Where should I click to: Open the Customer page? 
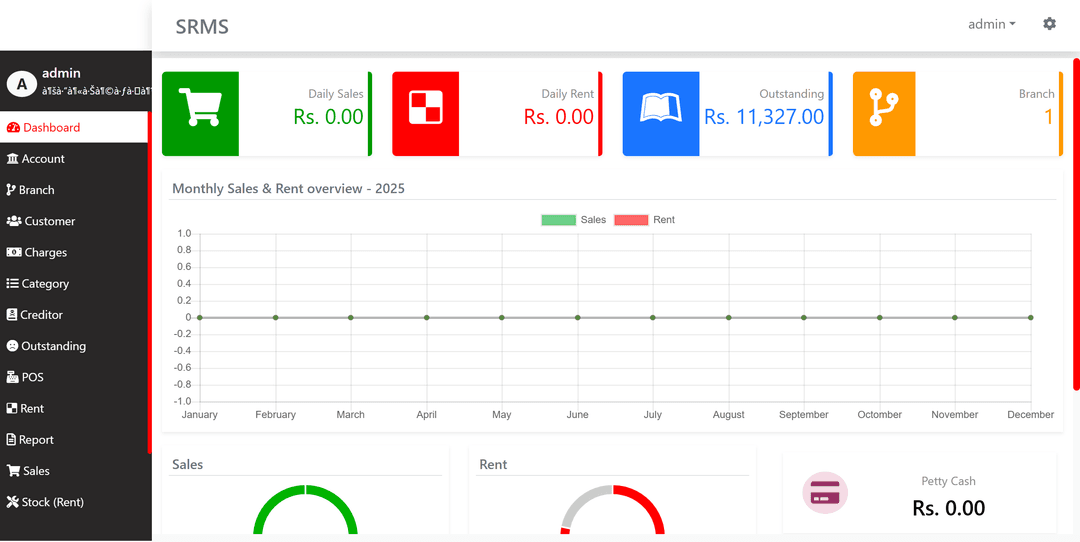click(74, 221)
